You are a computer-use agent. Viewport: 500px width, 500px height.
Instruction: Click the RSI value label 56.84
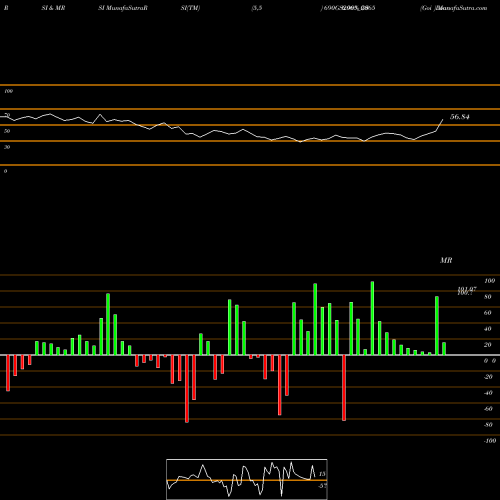click(460, 117)
